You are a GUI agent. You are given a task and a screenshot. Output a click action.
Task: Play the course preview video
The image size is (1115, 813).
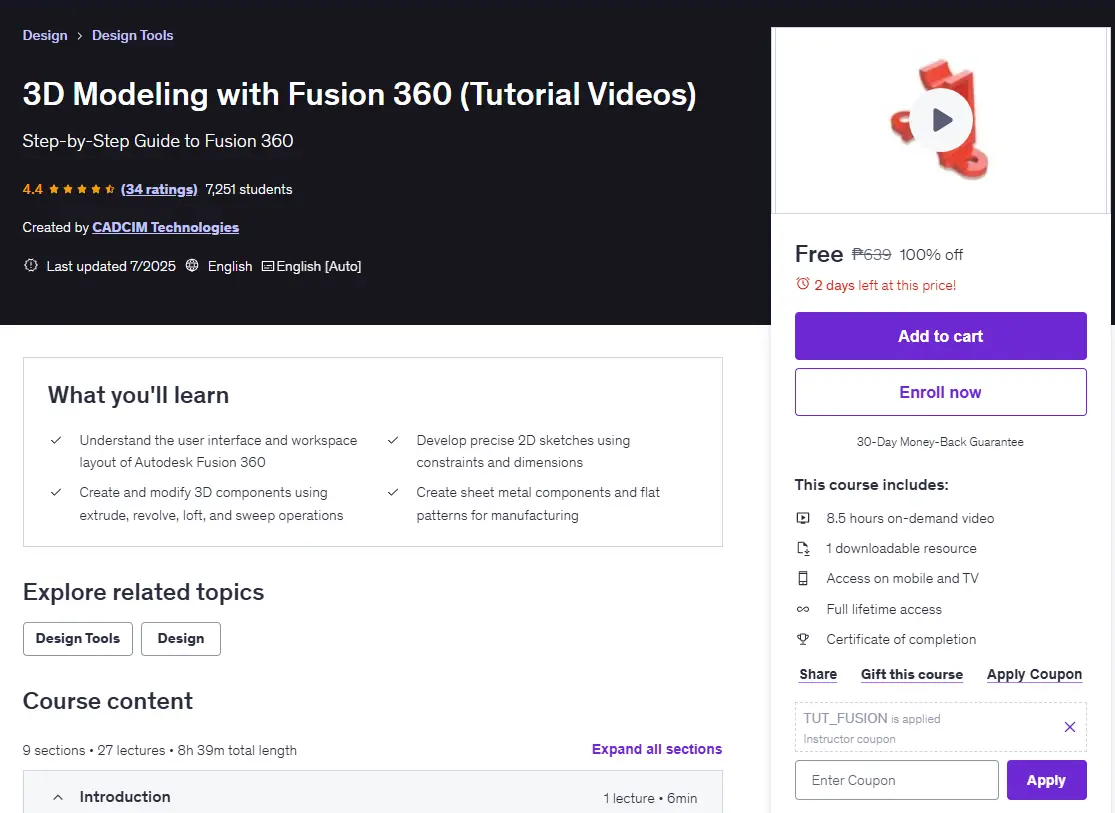point(942,119)
